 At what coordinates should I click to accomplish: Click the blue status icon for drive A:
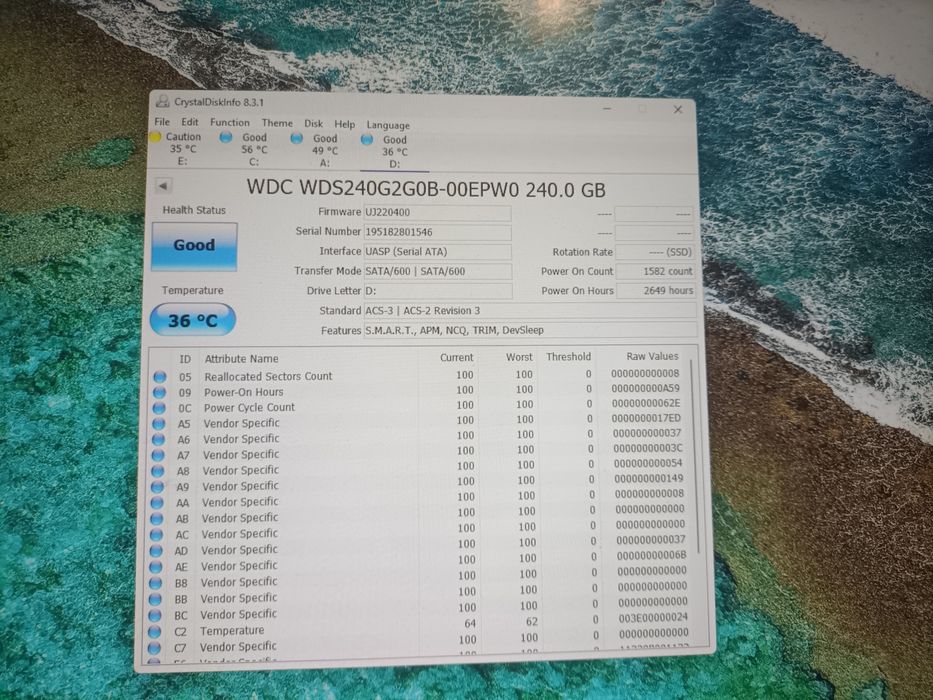tap(296, 139)
